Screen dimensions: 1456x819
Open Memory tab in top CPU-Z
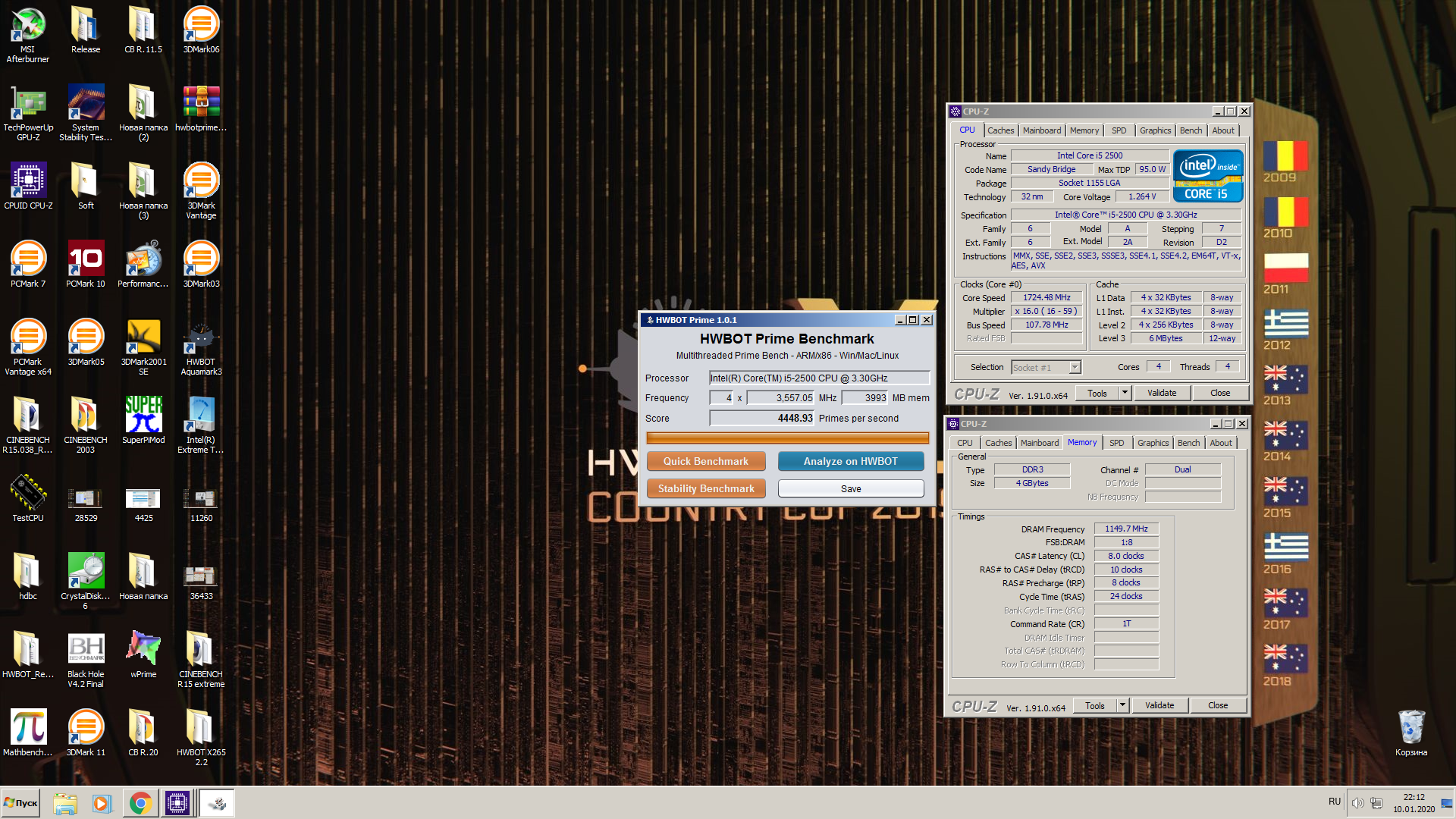point(1084,130)
